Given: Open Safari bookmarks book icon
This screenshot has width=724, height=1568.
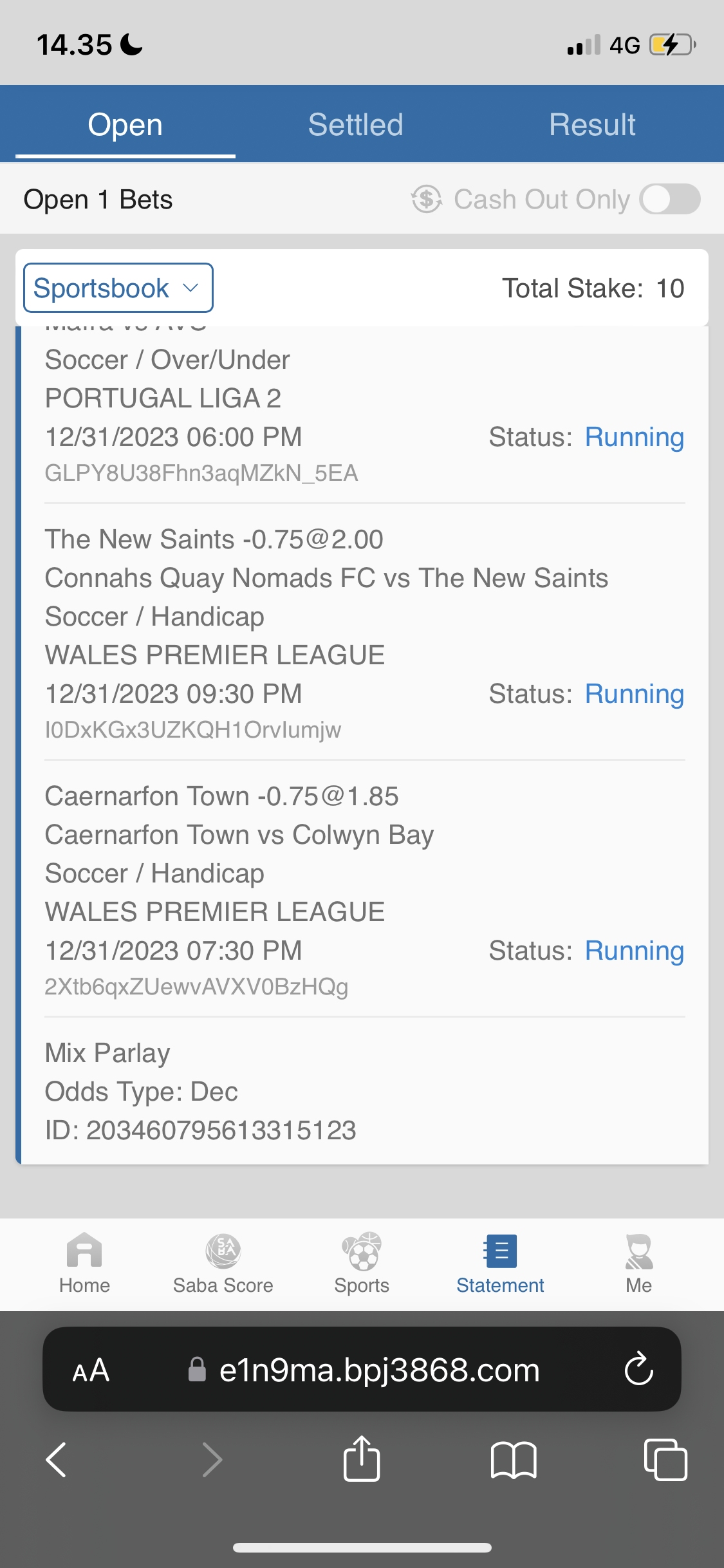Looking at the screenshot, I should pos(513,1459).
